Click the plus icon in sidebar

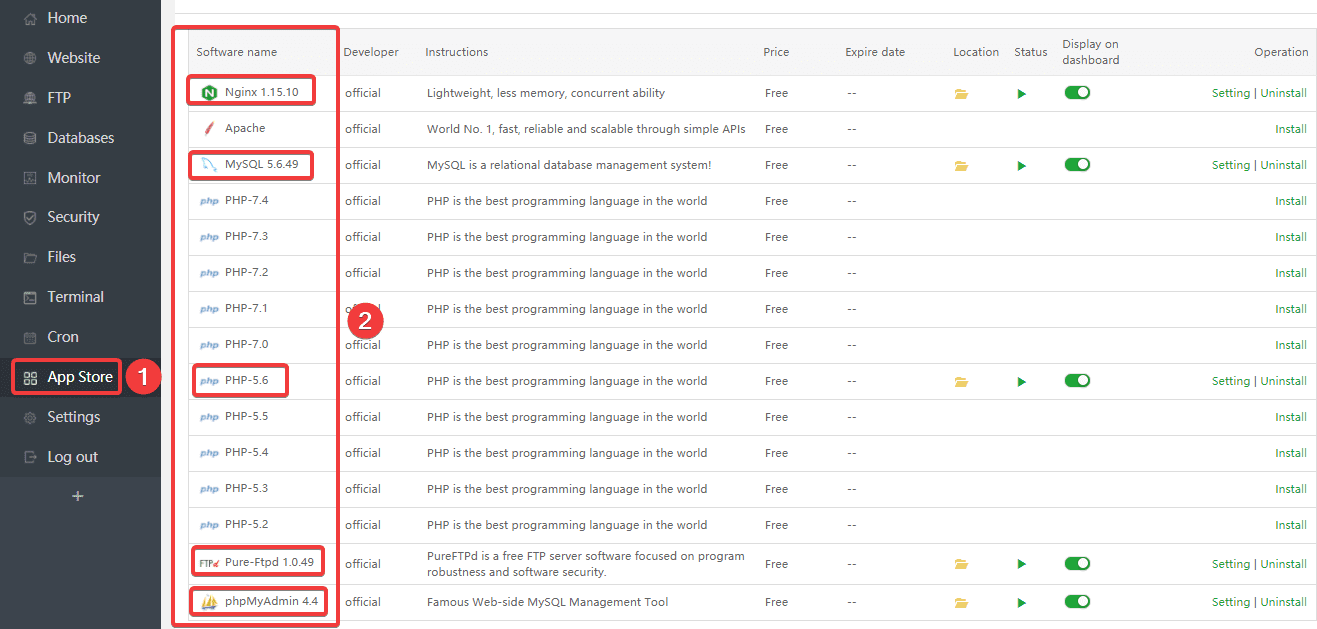coord(78,496)
